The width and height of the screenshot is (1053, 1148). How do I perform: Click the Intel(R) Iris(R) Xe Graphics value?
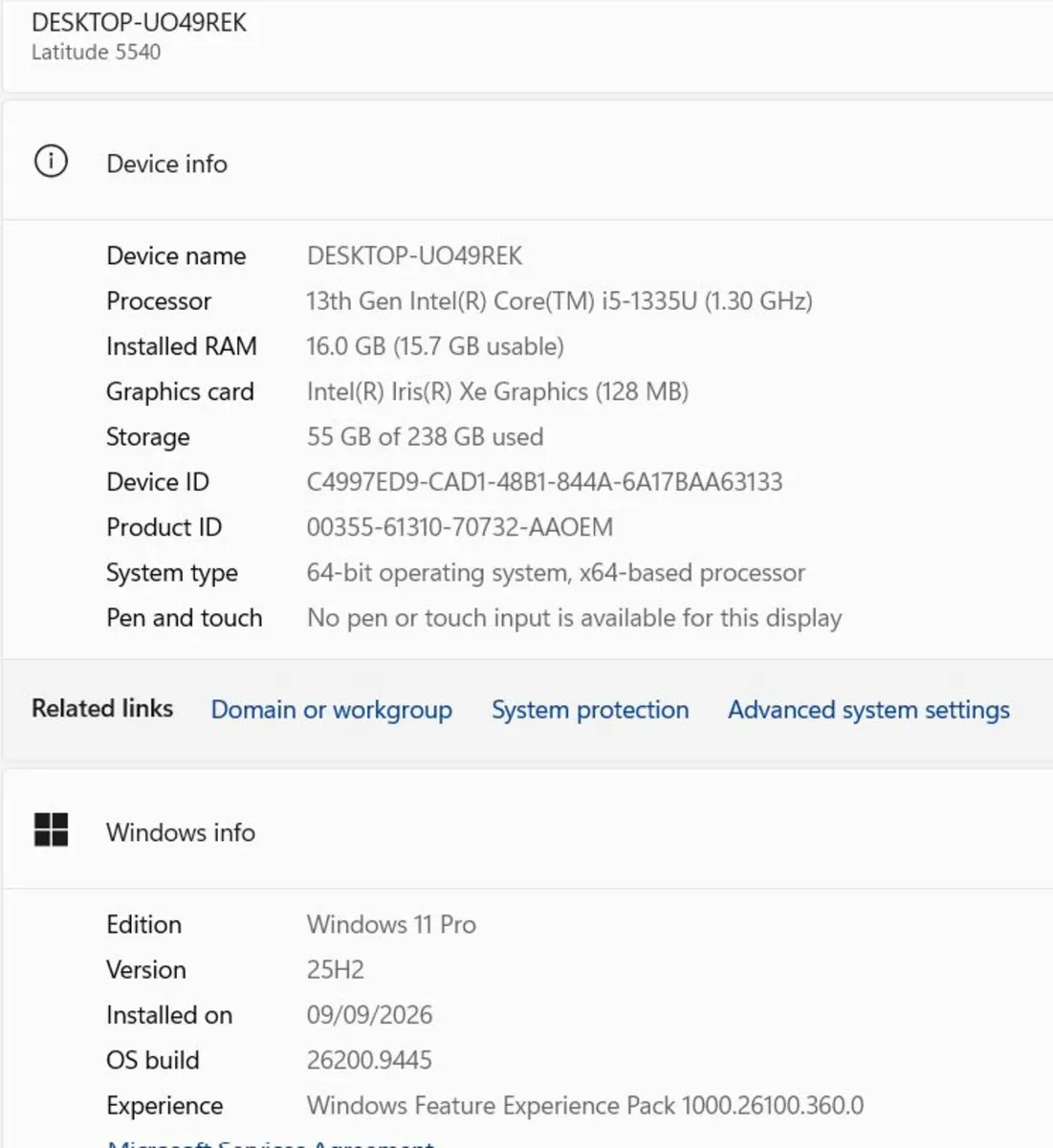[497, 392]
